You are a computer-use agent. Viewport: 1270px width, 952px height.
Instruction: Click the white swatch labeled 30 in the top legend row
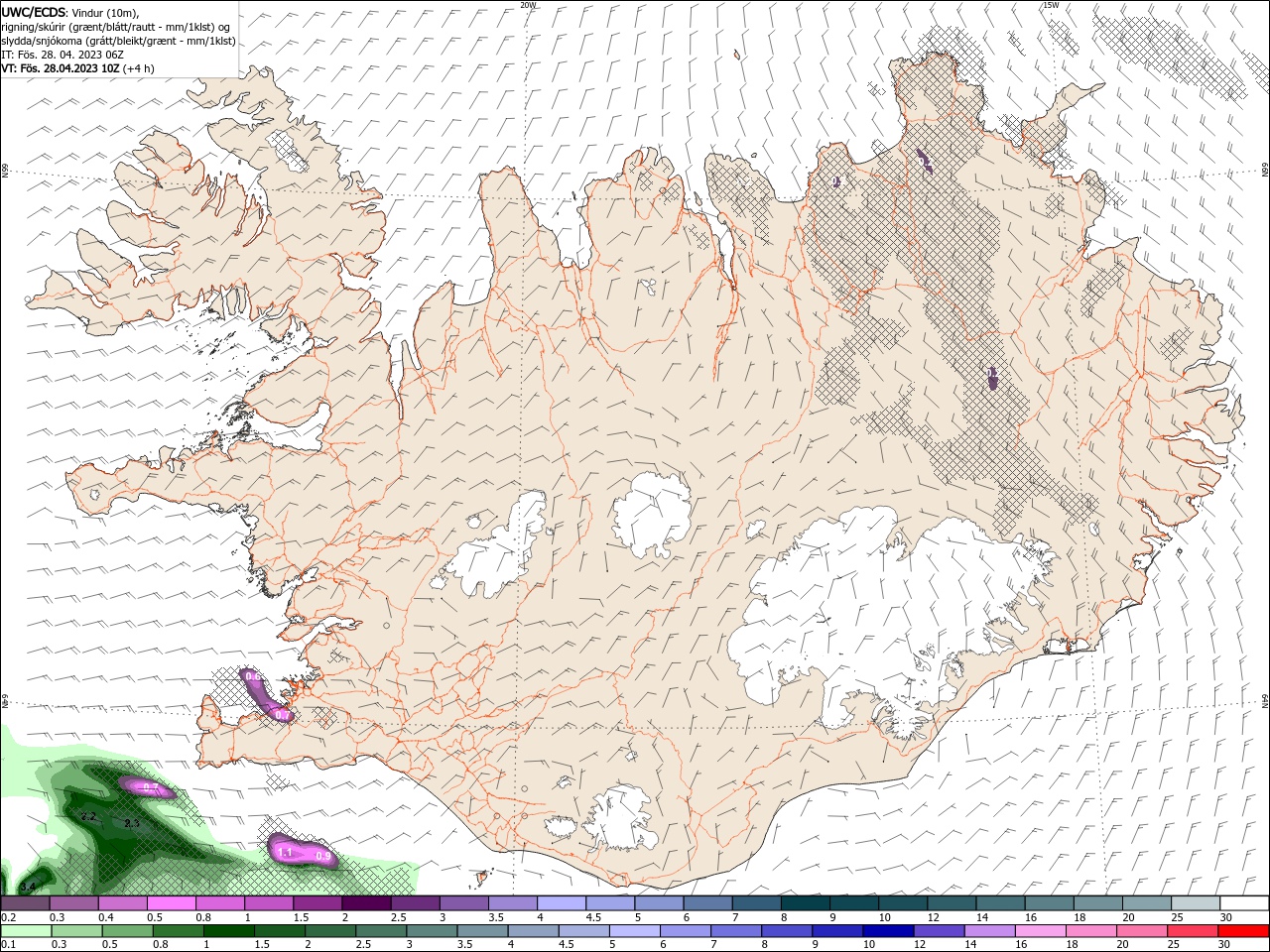(1243, 903)
